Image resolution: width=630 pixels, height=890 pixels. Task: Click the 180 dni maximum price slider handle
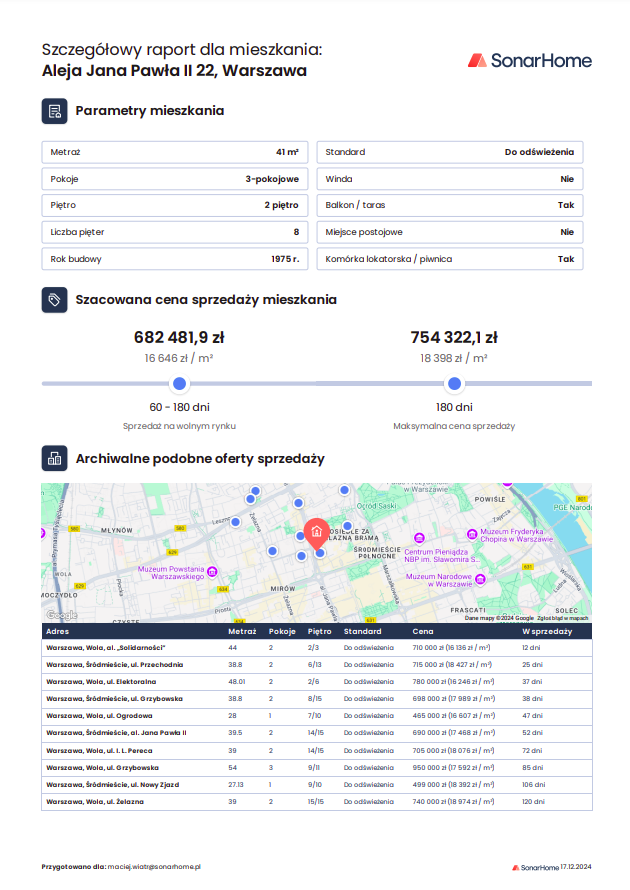(455, 383)
